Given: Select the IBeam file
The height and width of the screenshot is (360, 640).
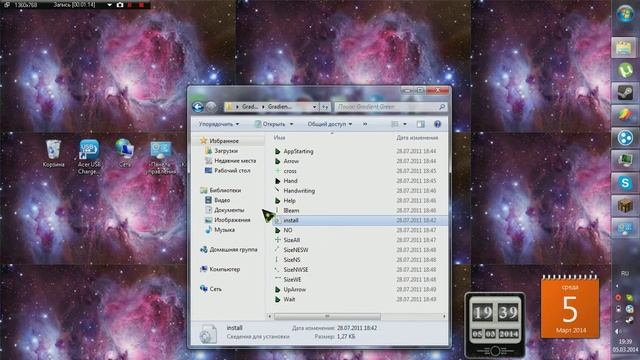Looking at the screenshot, I should (x=291, y=211).
